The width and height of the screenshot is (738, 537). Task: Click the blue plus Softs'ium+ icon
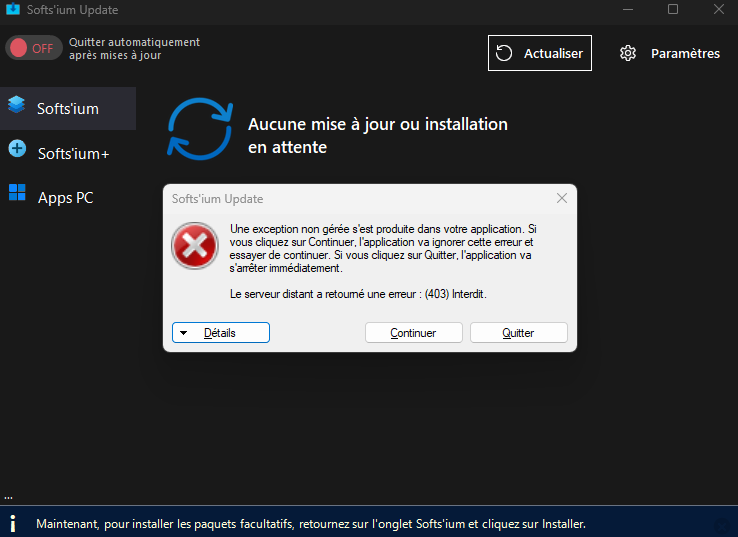click(17, 149)
